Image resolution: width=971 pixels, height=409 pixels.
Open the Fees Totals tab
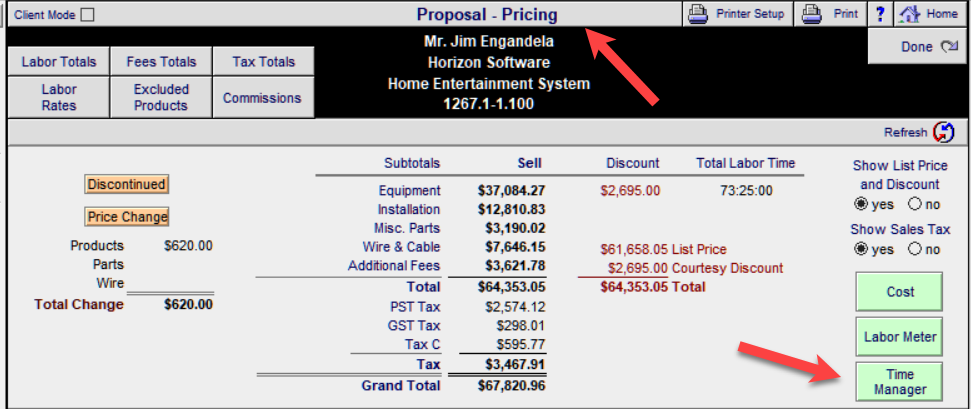point(161,62)
